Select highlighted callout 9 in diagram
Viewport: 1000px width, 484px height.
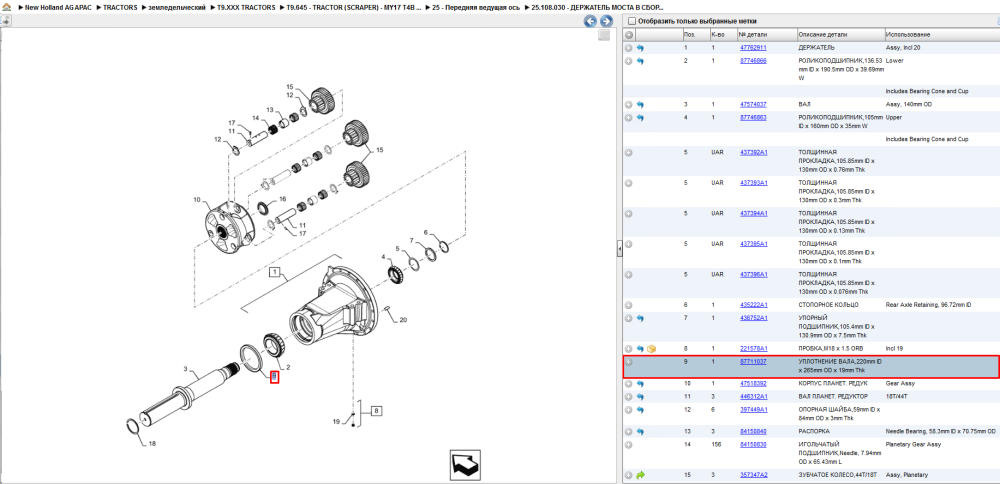tap(274, 377)
